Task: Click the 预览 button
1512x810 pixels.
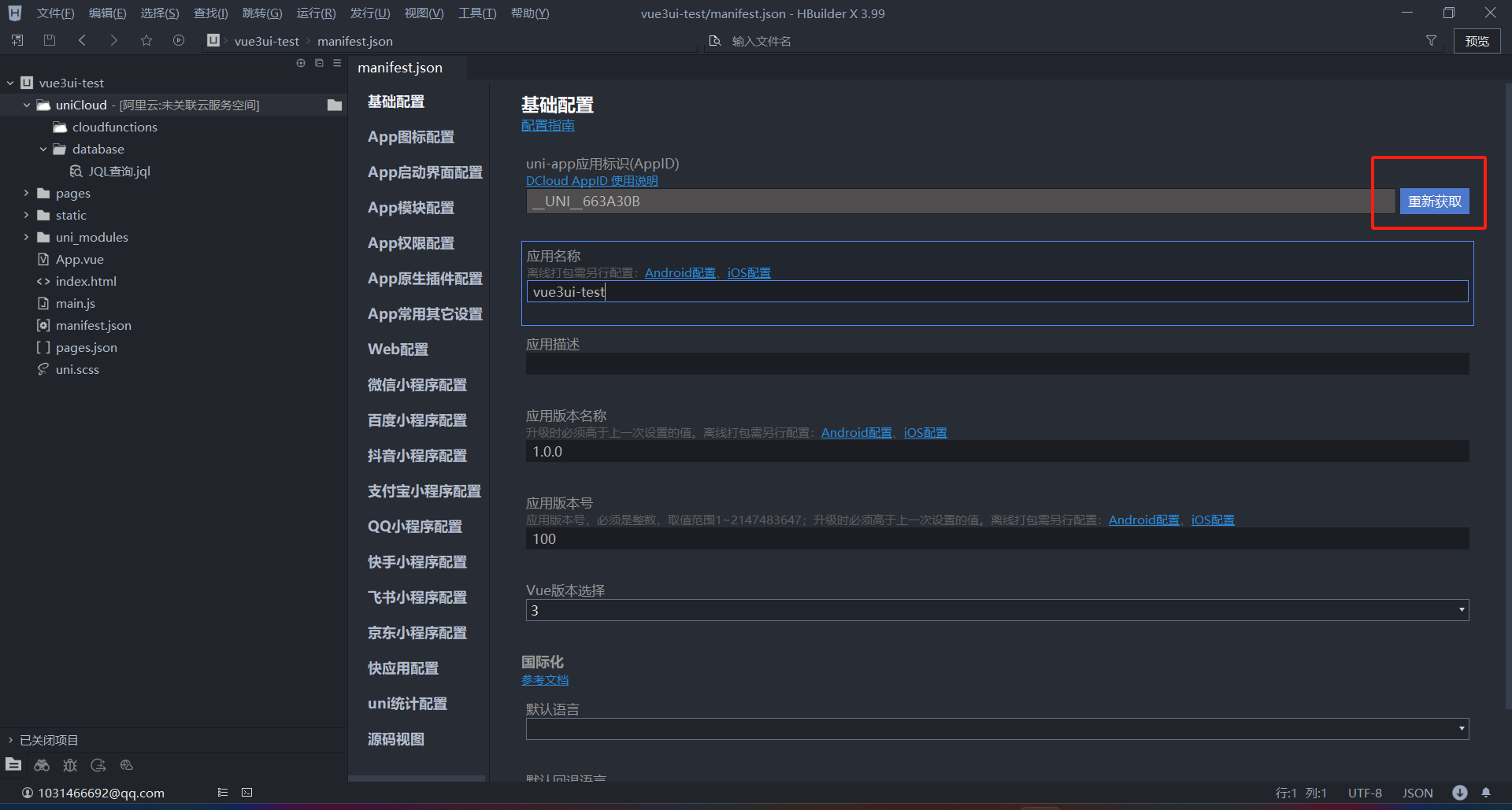Action: (1477, 41)
